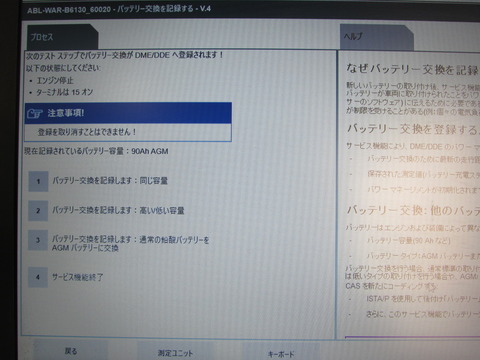The height and width of the screenshot is (360, 480).
Task: Click text 登録を取り消すことはできません!
Action: [x=87, y=132]
